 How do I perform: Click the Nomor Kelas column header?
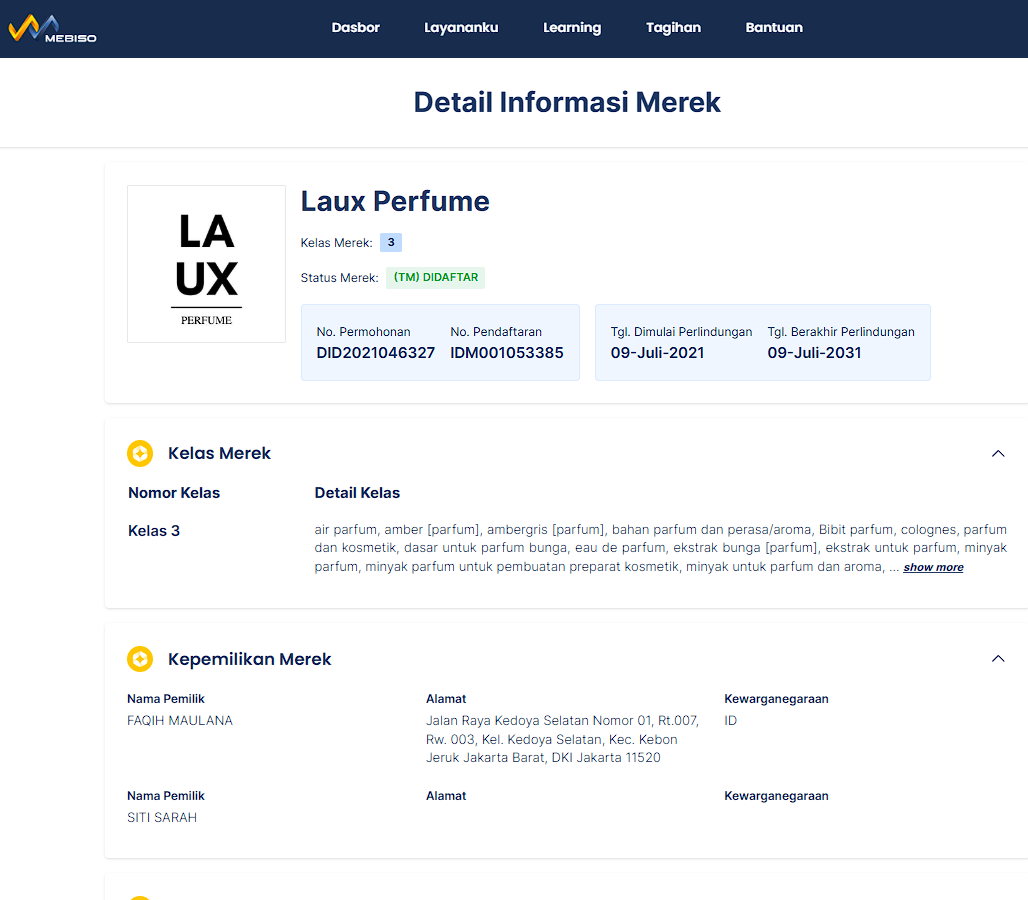click(174, 493)
